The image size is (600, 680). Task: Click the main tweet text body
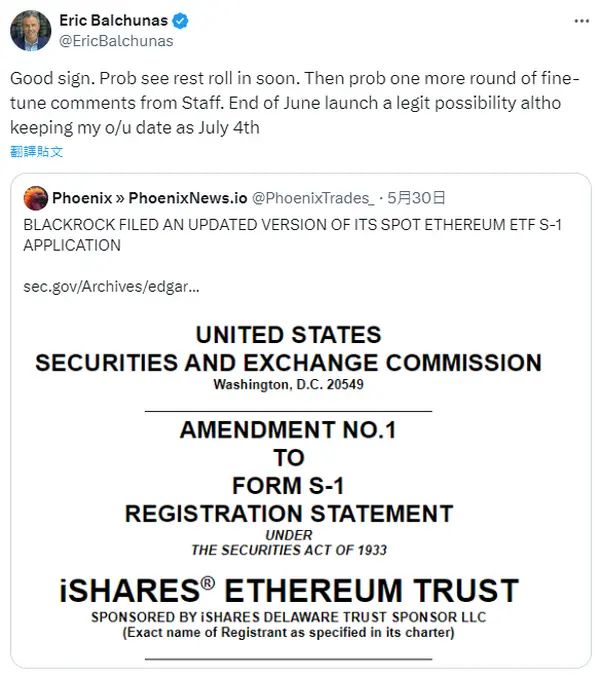[x=295, y=103]
